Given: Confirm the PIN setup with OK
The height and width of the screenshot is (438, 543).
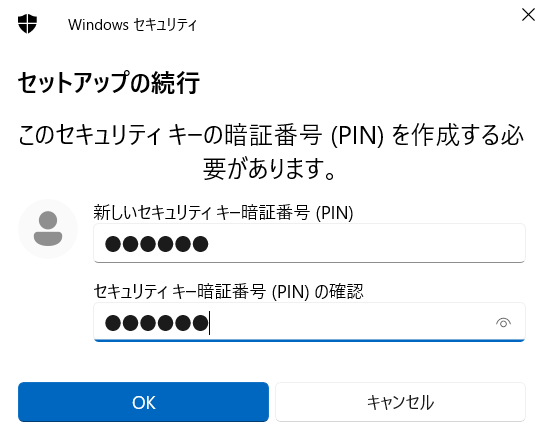Looking at the screenshot, I should 143,402.
